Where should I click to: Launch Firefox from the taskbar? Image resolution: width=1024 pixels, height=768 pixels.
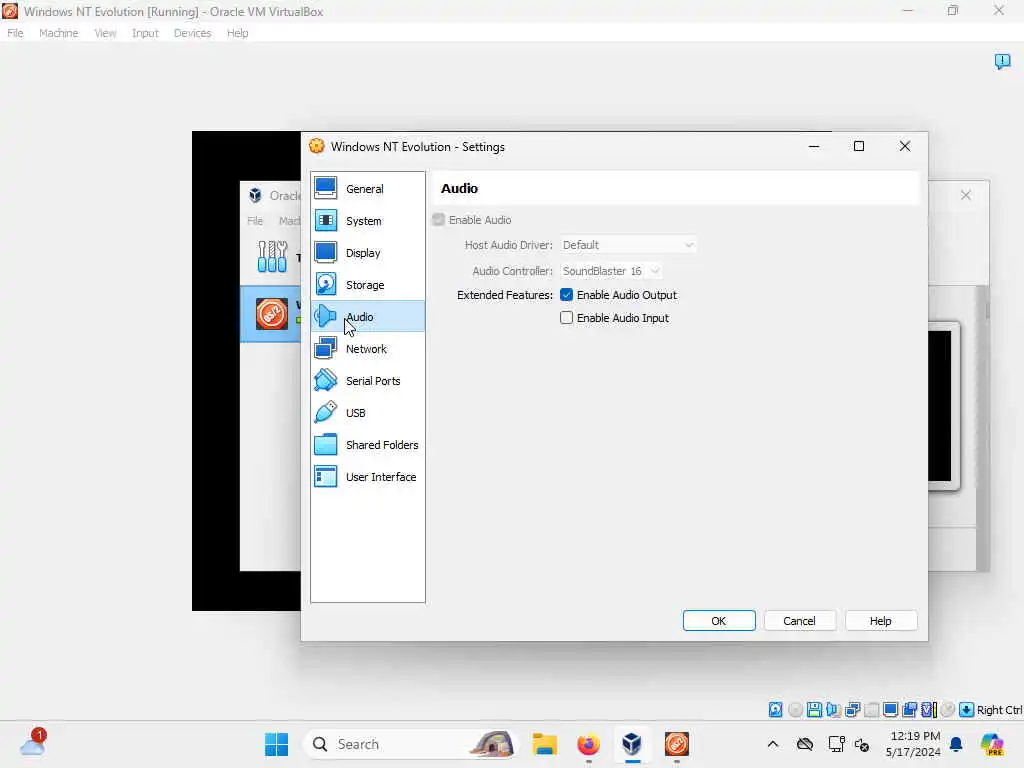pos(588,744)
